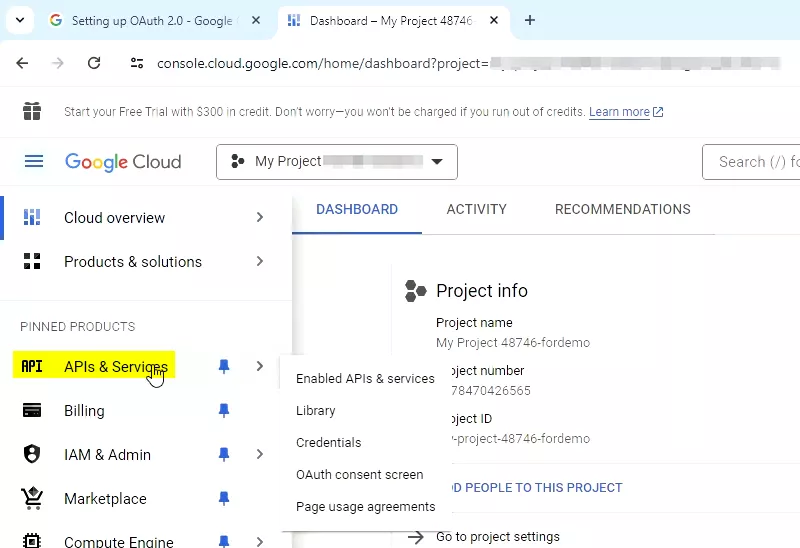Open Billing in the sidebar
This screenshot has width=800, height=548.
pyautogui.click(x=84, y=411)
